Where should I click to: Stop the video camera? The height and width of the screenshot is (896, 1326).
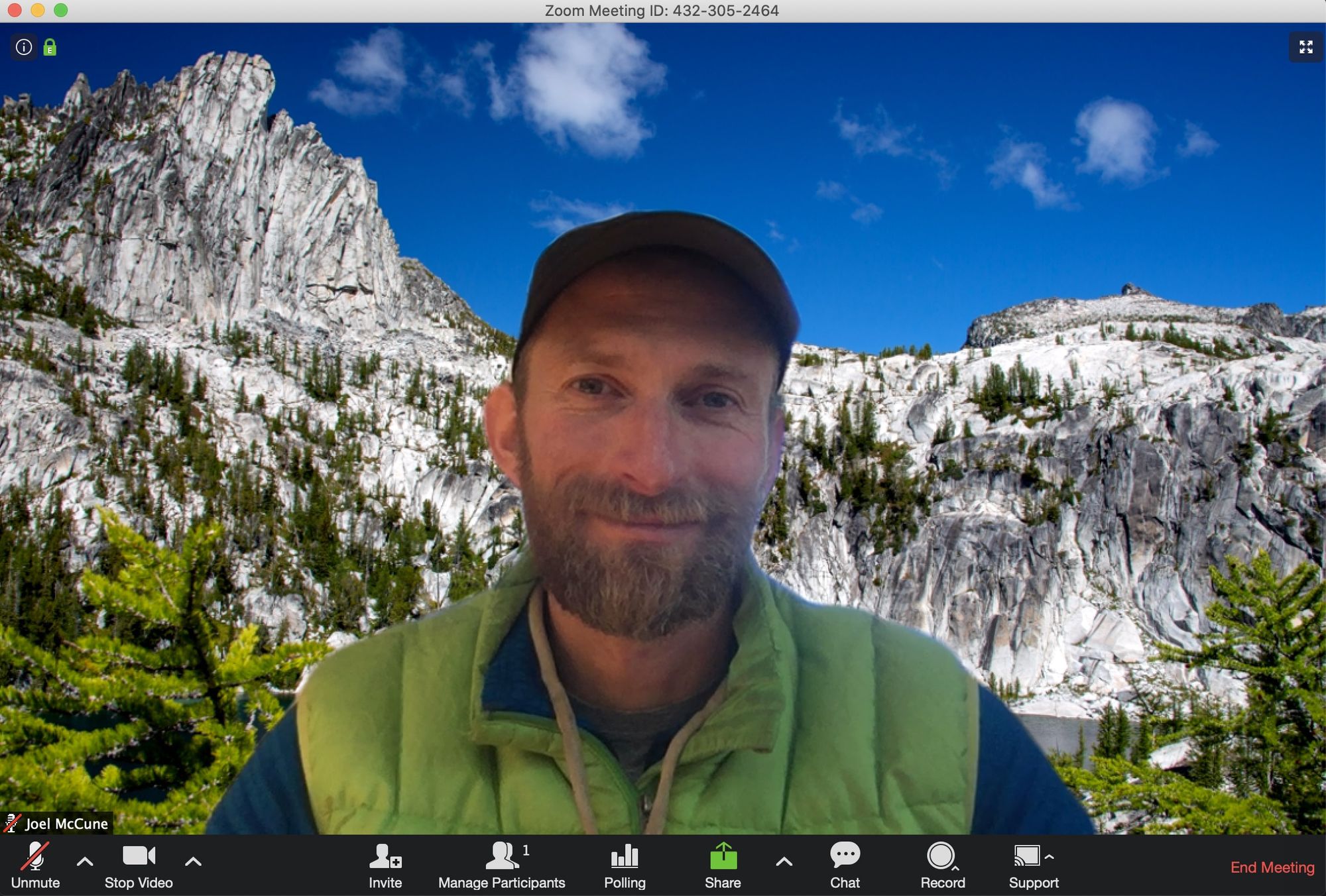139,865
